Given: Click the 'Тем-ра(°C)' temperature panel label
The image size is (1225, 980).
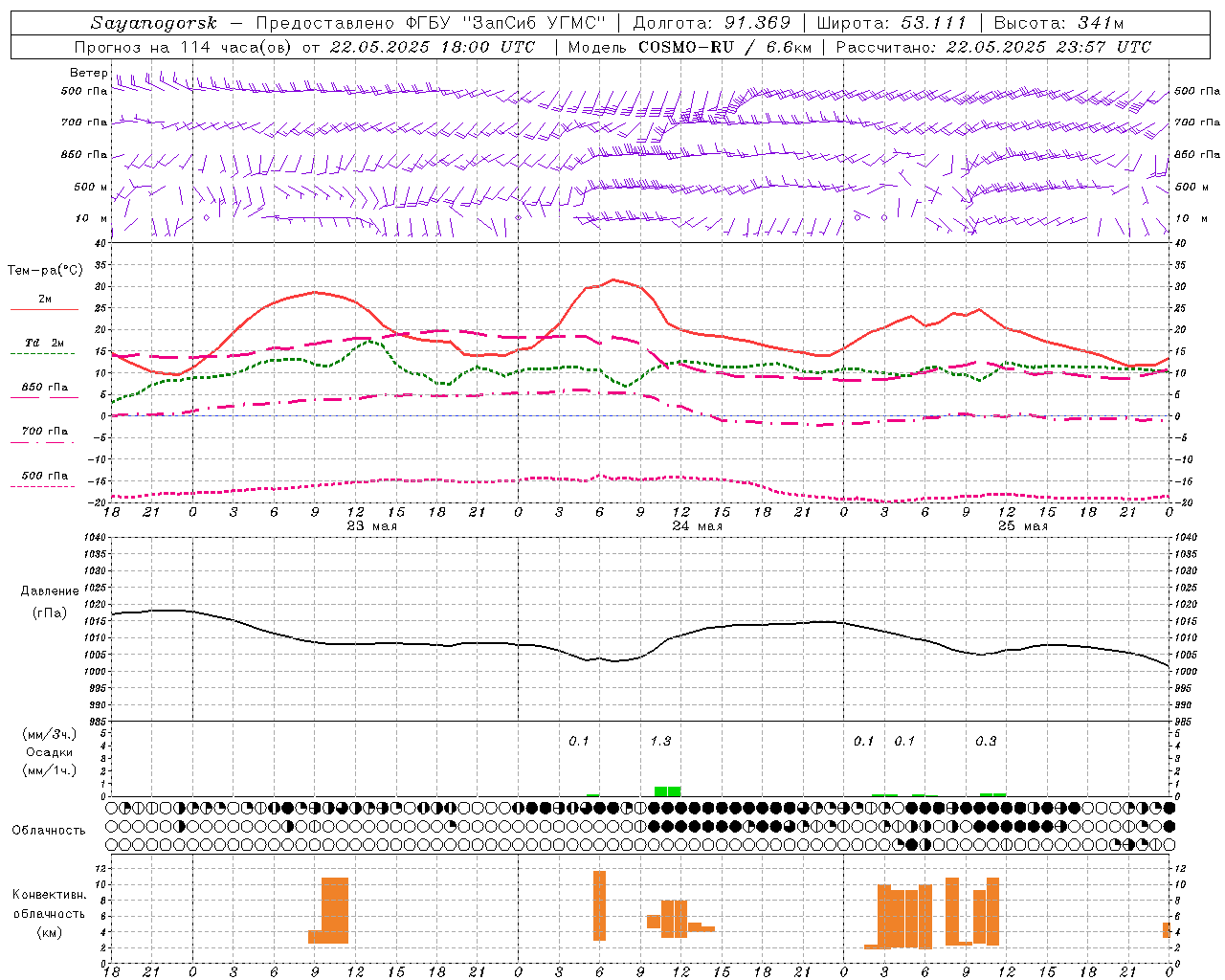Looking at the screenshot, I should (x=45, y=271).
